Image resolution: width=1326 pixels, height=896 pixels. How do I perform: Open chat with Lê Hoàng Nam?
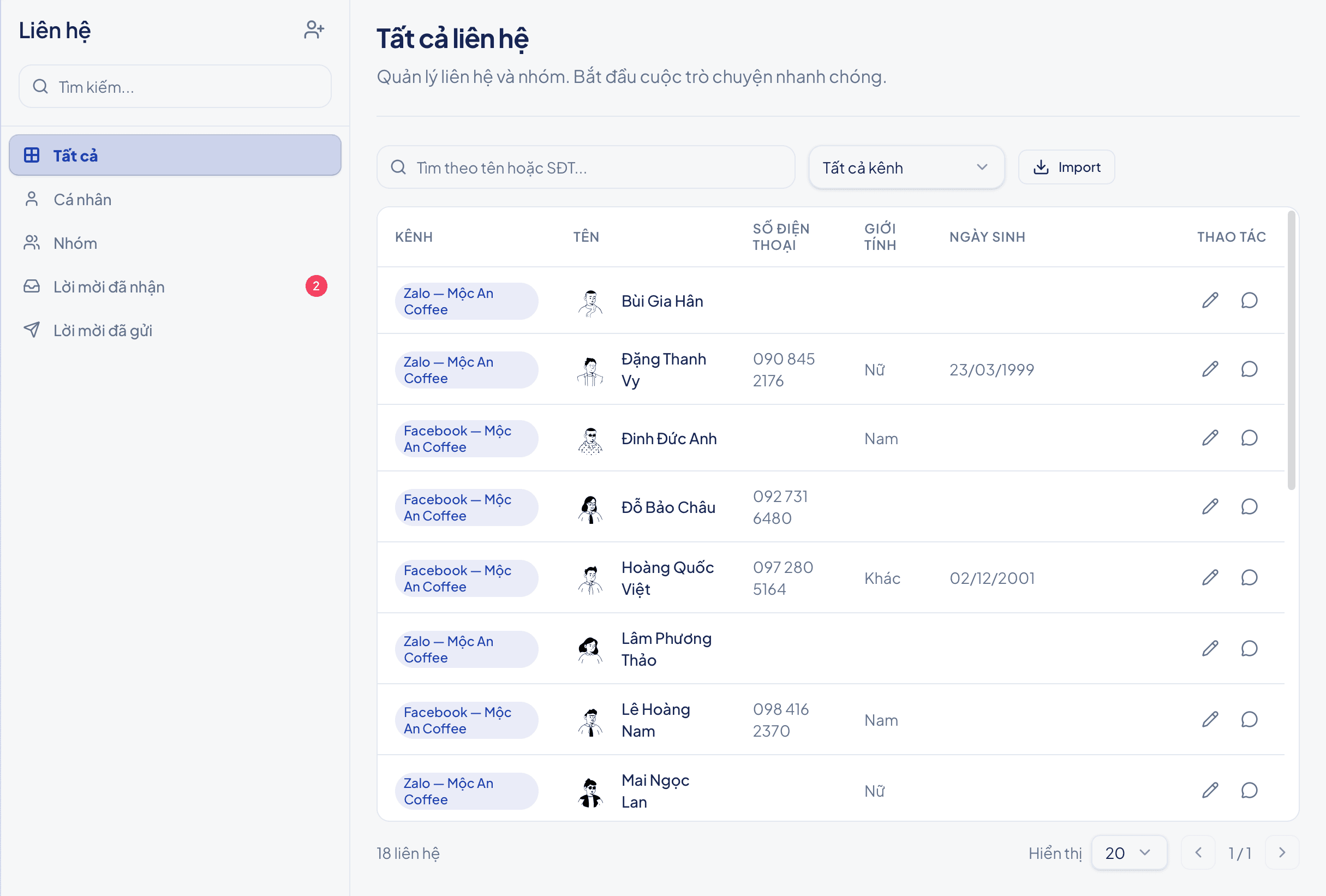pyautogui.click(x=1249, y=720)
